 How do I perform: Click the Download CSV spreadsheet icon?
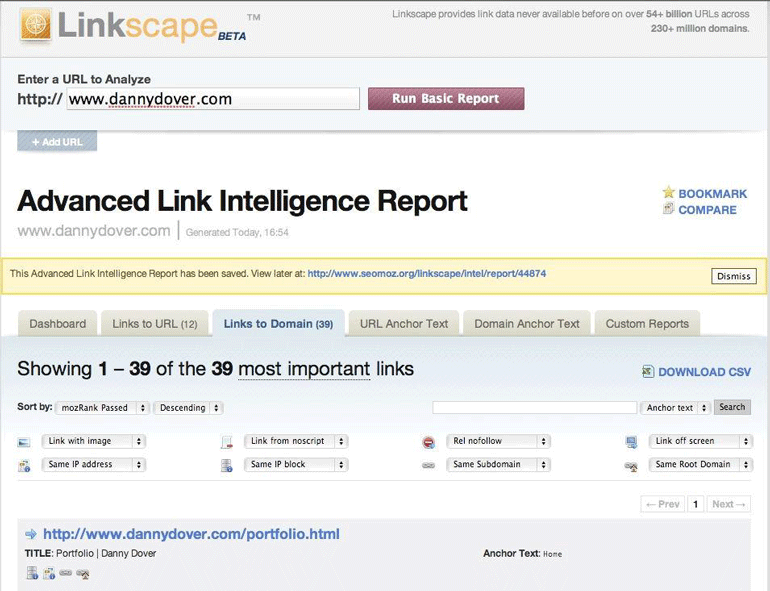click(x=648, y=371)
